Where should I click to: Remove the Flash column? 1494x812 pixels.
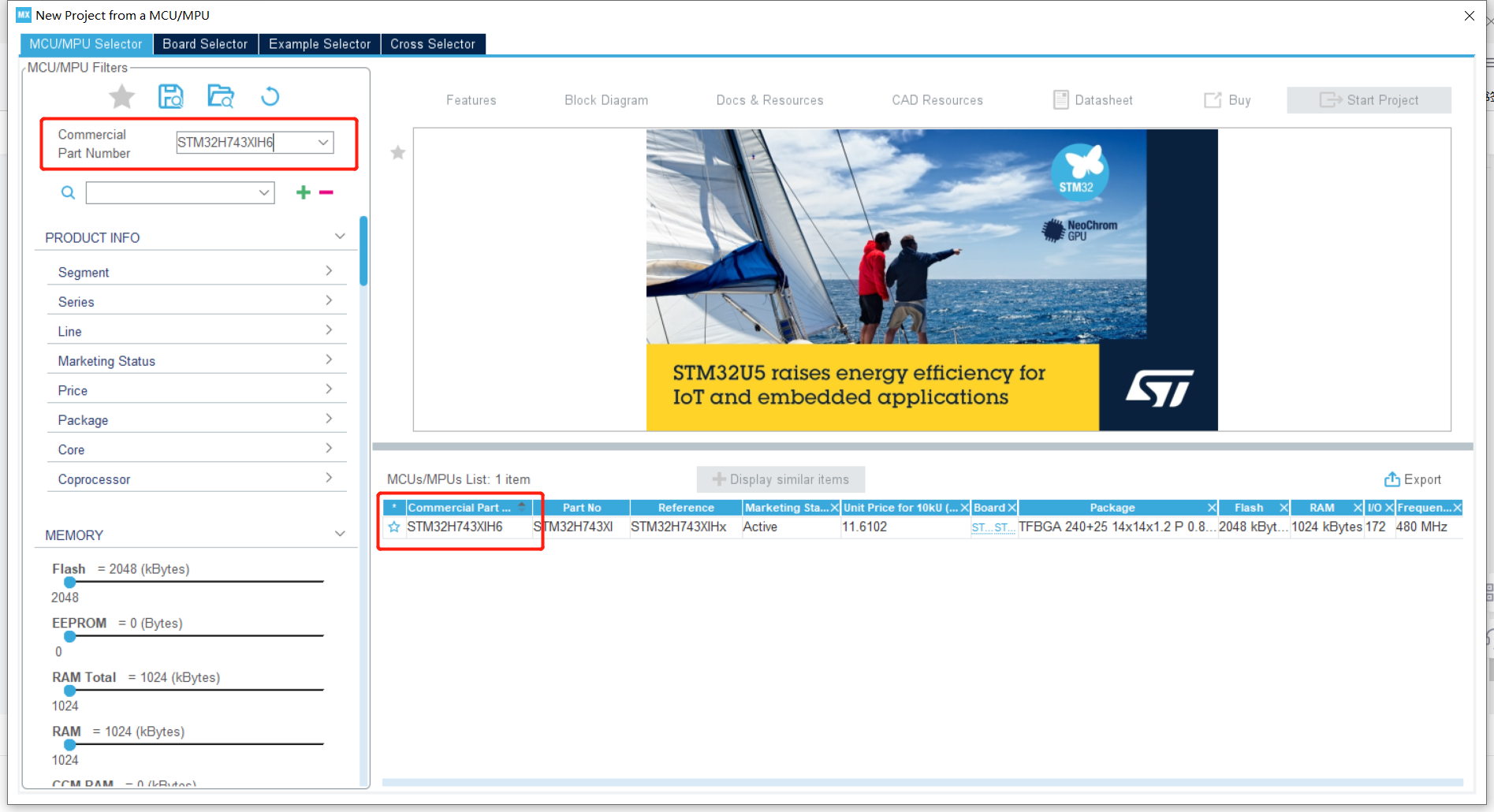(x=1283, y=508)
